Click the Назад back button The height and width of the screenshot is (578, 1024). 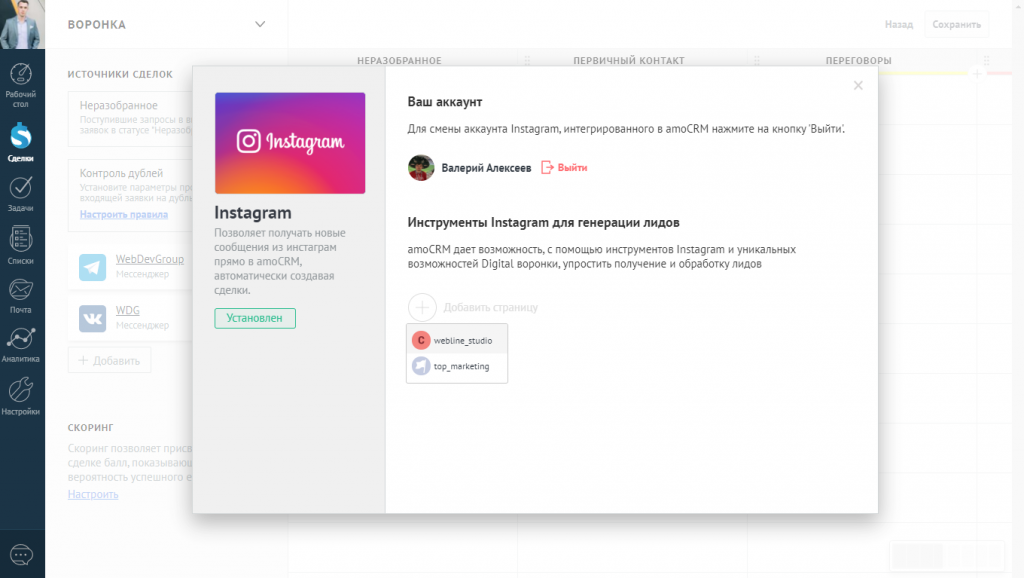point(899,24)
